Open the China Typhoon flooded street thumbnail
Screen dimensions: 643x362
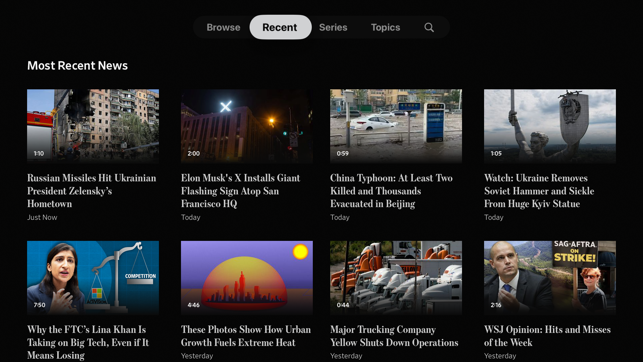pyautogui.click(x=396, y=126)
